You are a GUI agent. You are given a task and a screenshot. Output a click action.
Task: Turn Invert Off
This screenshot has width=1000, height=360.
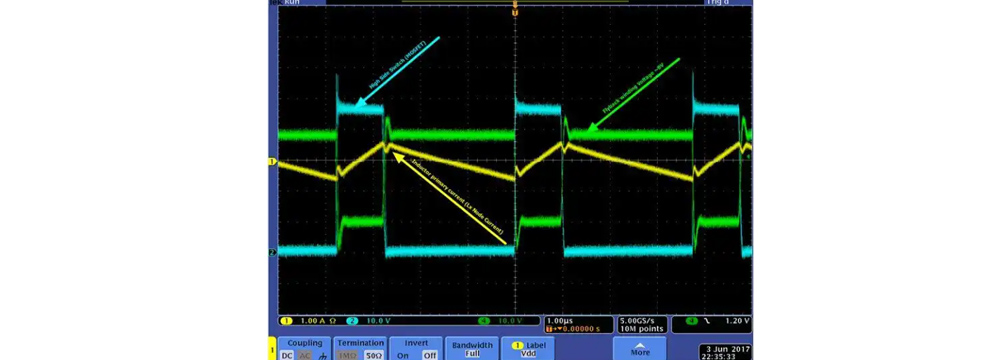click(430, 356)
